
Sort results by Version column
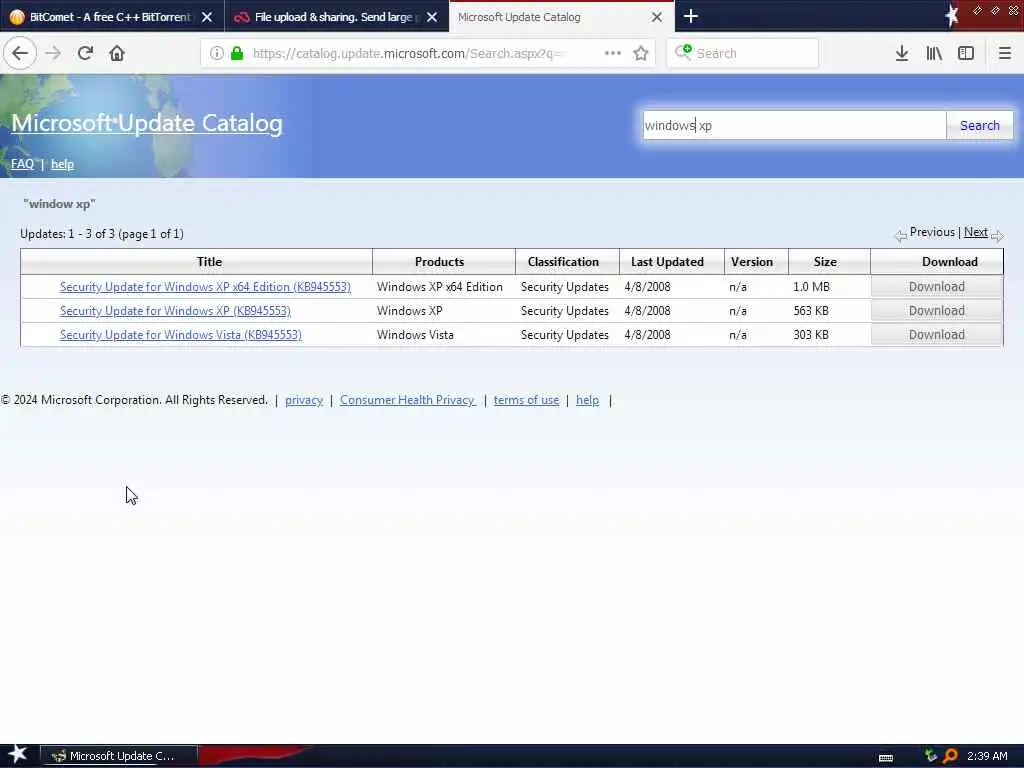point(752,262)
